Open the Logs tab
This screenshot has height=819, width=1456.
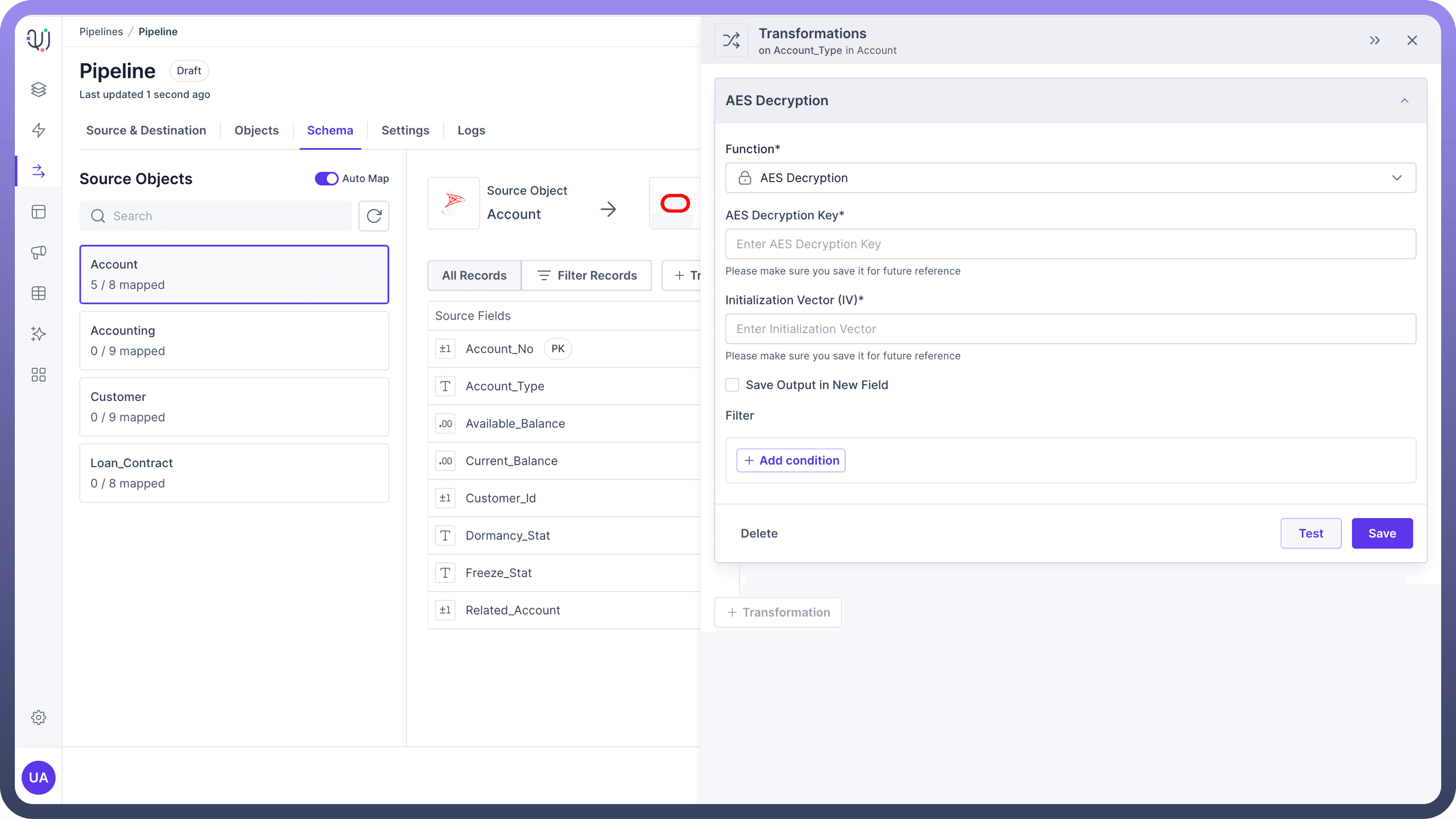(471, 130)
